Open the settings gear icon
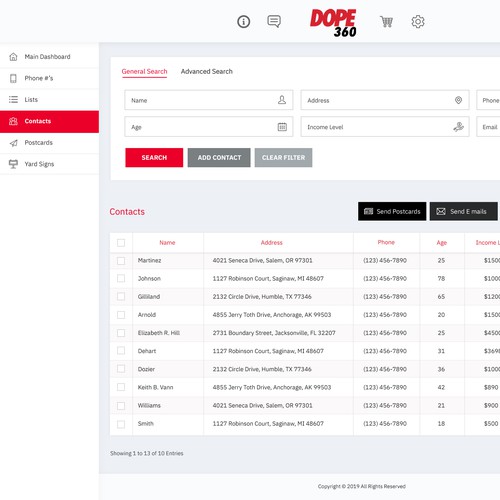The width and height of the screenshot is (500, 500). 418,22
